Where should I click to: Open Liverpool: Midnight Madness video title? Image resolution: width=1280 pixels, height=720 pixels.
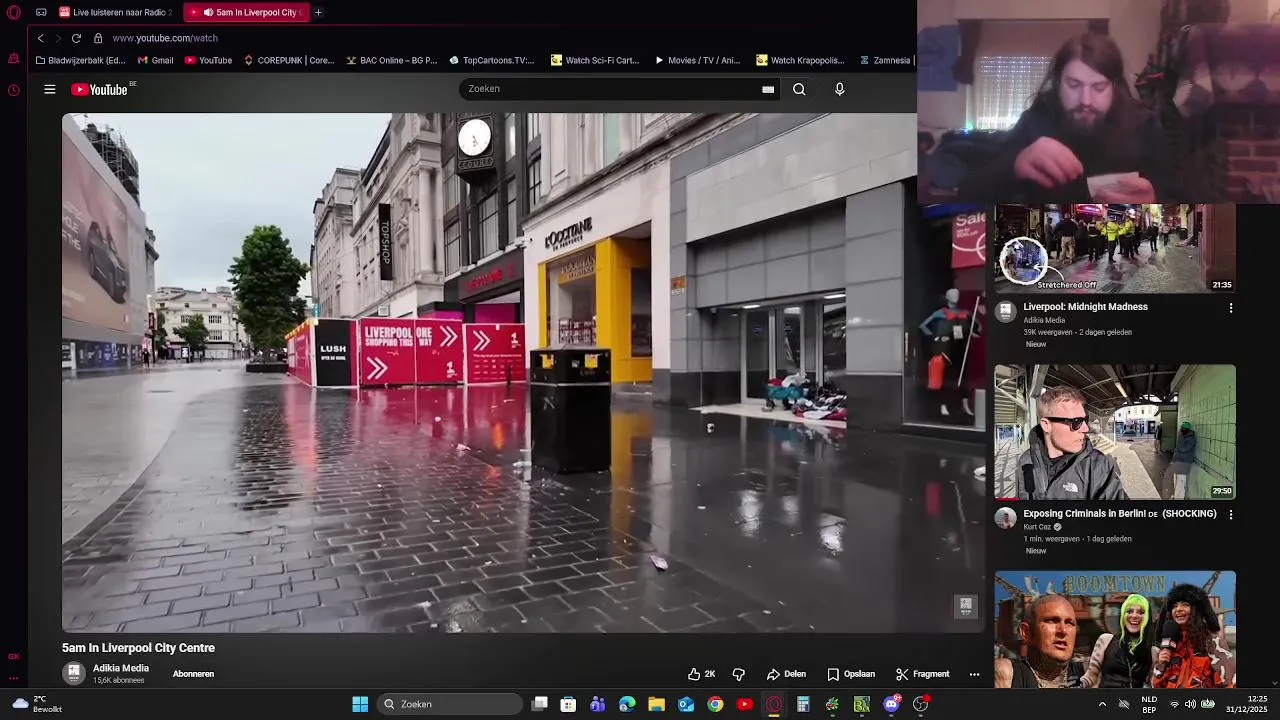[x=1085, y=307]
